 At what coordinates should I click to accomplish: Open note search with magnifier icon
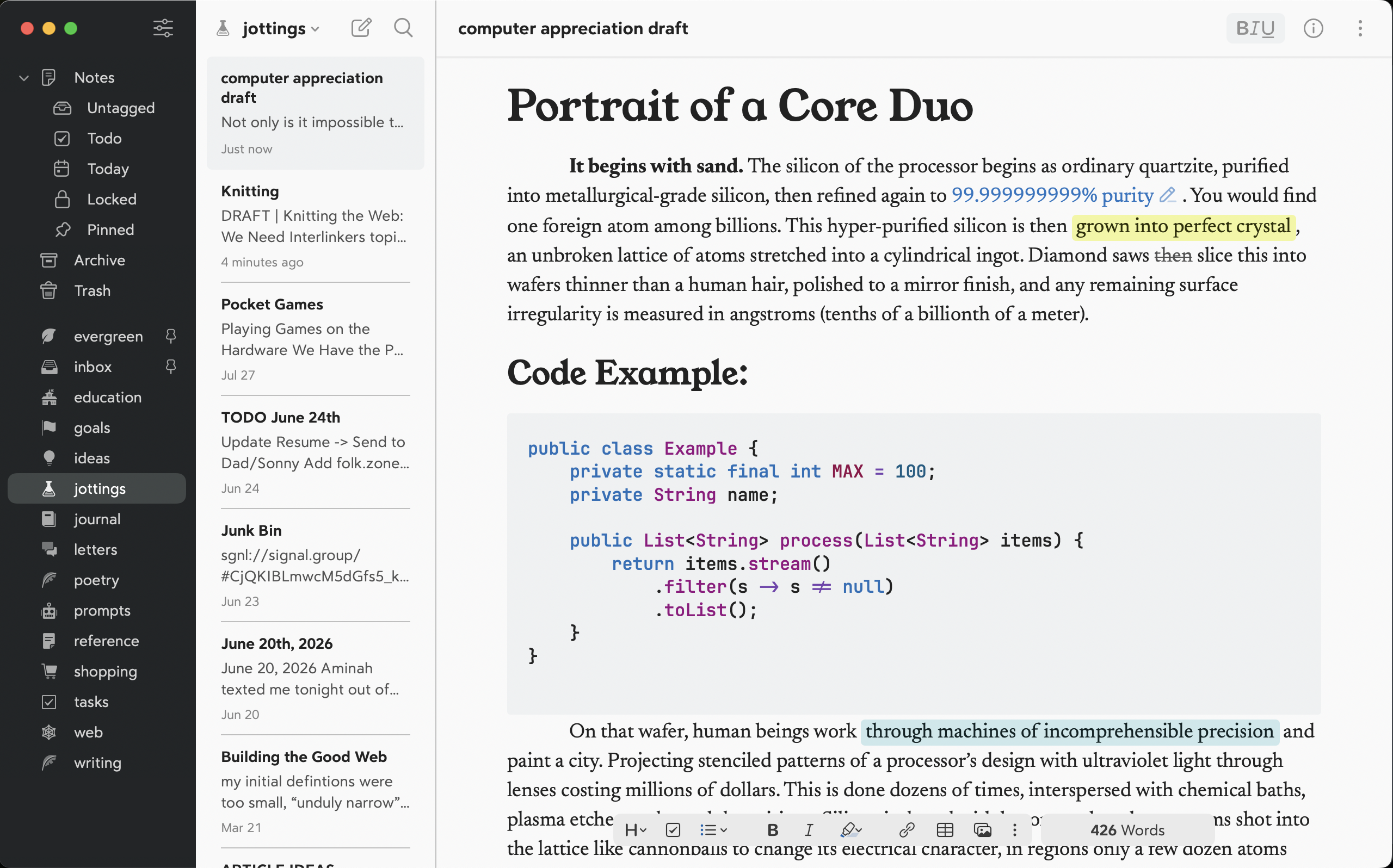pos(403,28)
